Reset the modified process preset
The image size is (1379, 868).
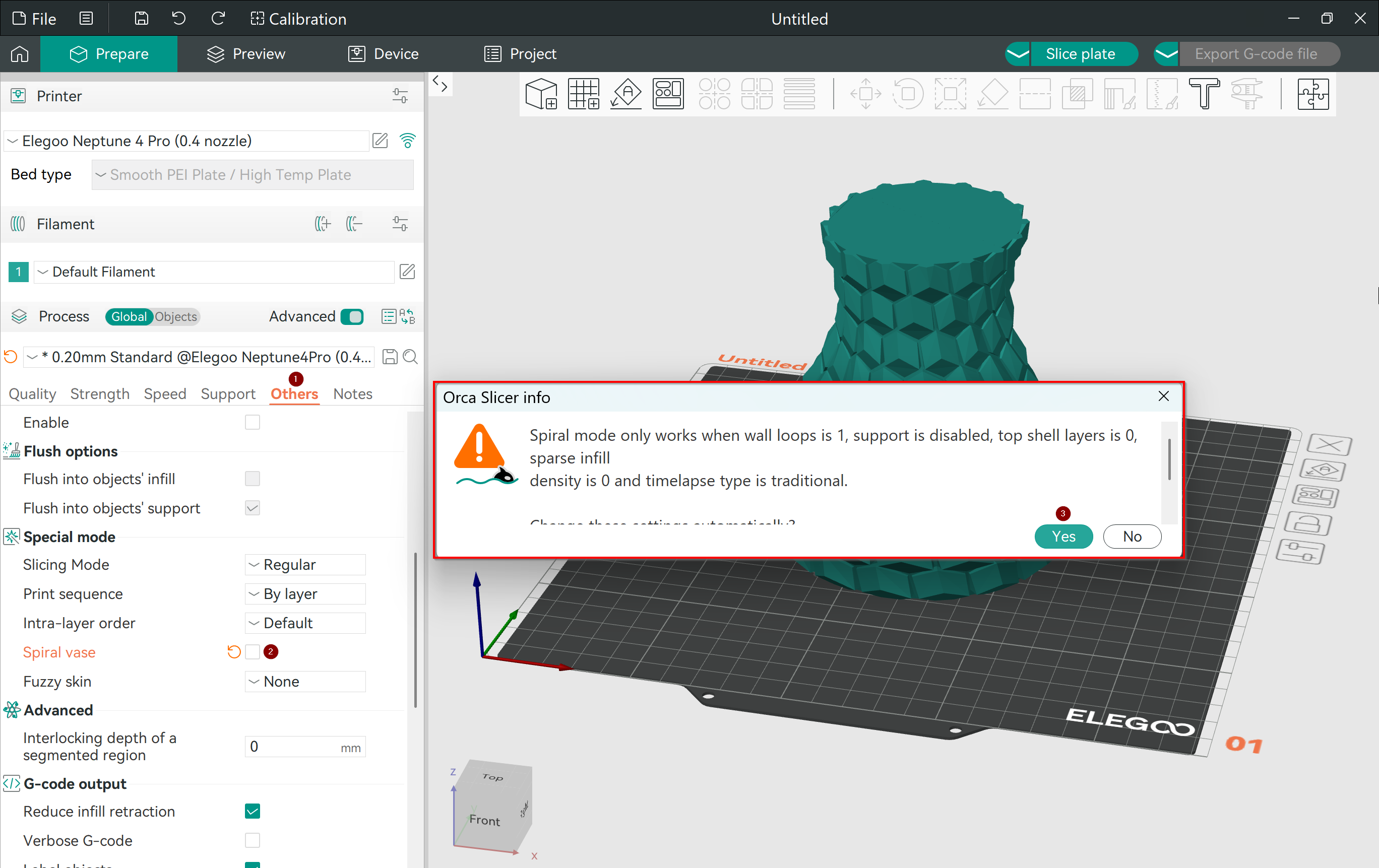(x=11, y=357)
